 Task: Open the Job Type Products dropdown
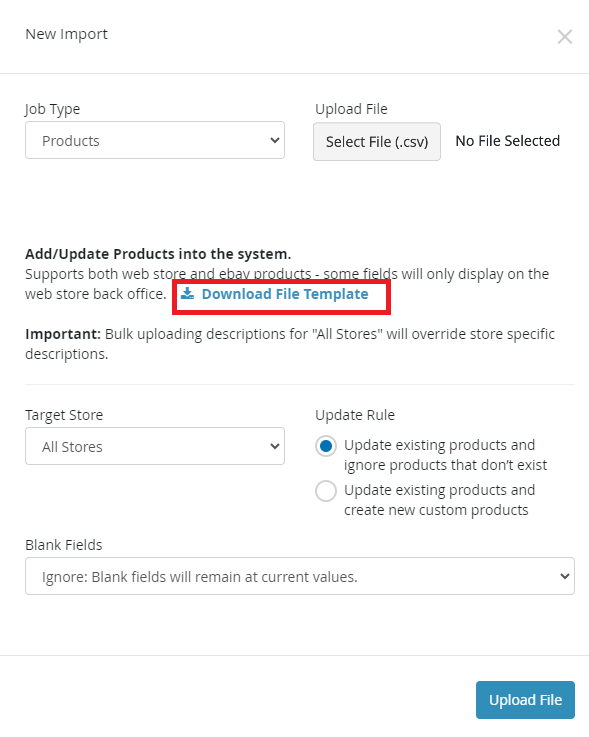pos(155,140)
